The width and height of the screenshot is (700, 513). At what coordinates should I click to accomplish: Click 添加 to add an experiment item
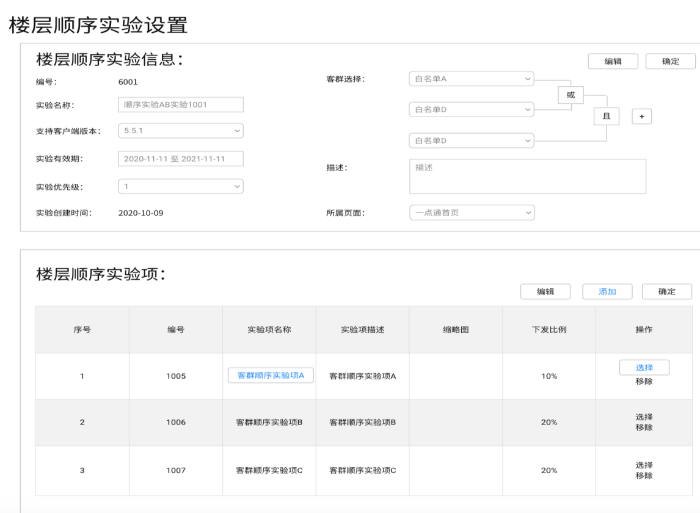(607, 292)
